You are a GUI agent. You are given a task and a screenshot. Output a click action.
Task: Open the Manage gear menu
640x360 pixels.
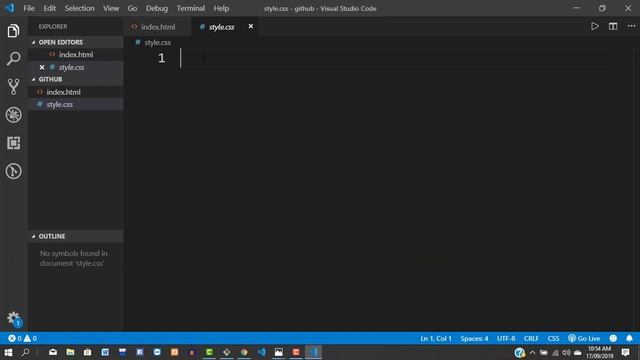coord(13,318)
